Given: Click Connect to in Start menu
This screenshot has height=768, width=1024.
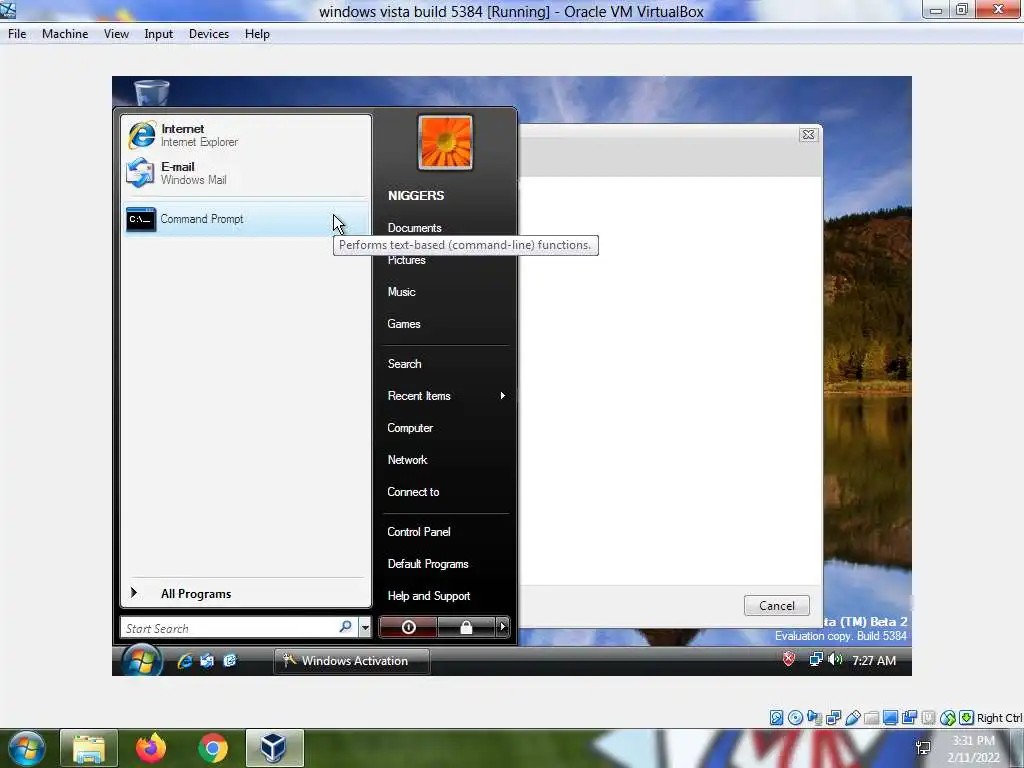Looking at the screenshot, I should coord(413,492).
